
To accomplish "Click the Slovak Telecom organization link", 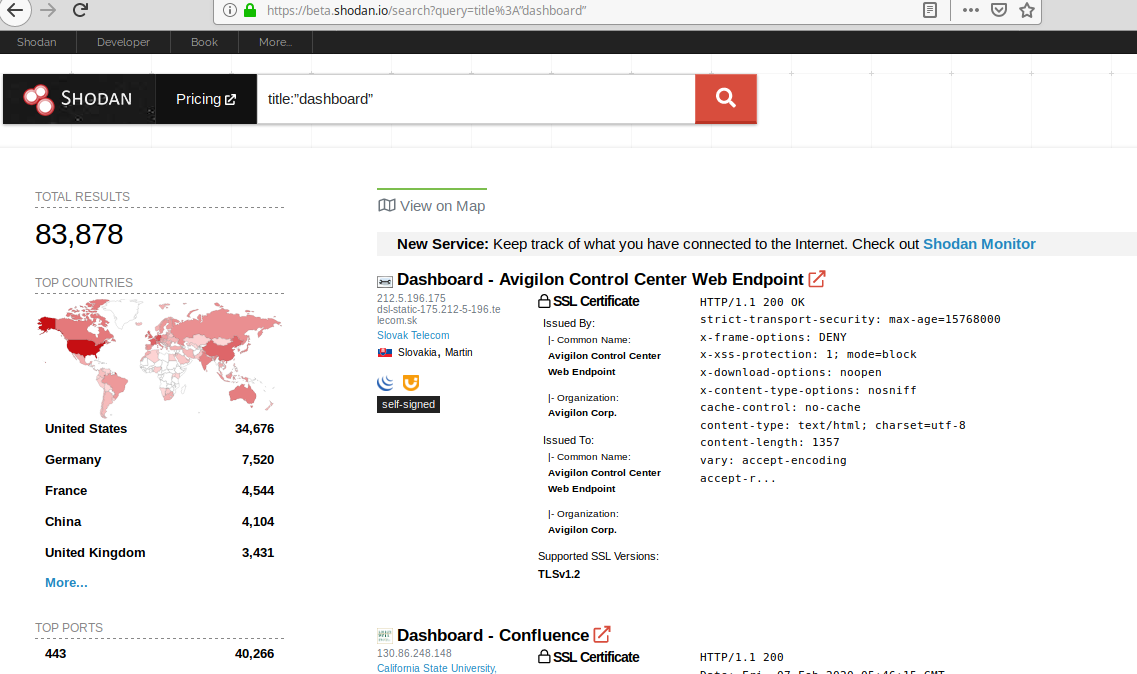I will (413, 335).
